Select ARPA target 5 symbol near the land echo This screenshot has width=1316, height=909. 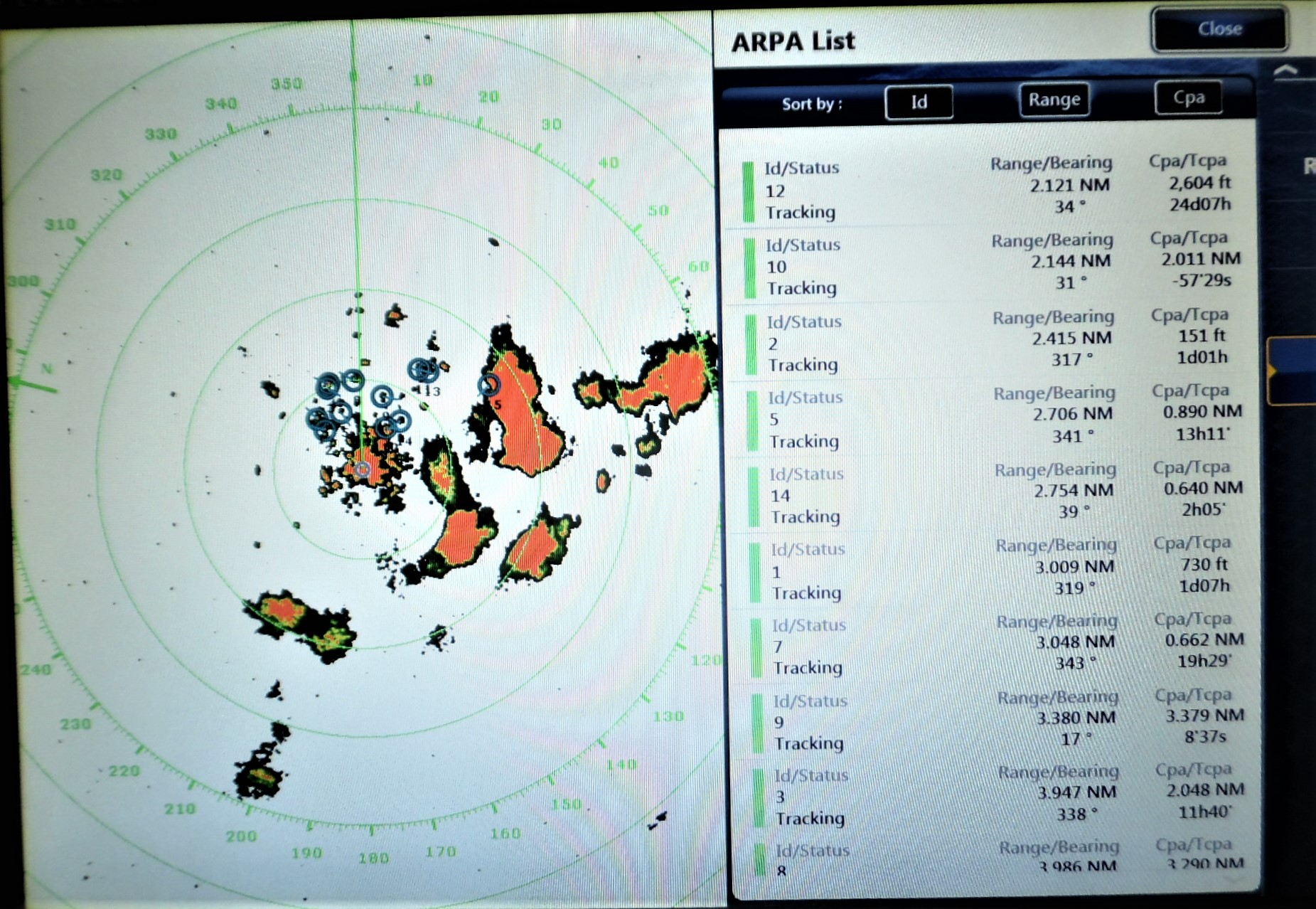(489, 386)
